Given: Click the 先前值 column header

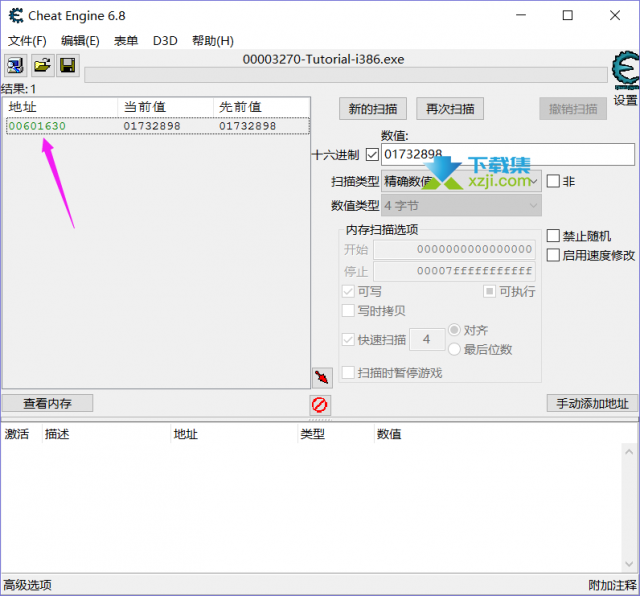Looking at the screenshot, I should click(261, 107).
